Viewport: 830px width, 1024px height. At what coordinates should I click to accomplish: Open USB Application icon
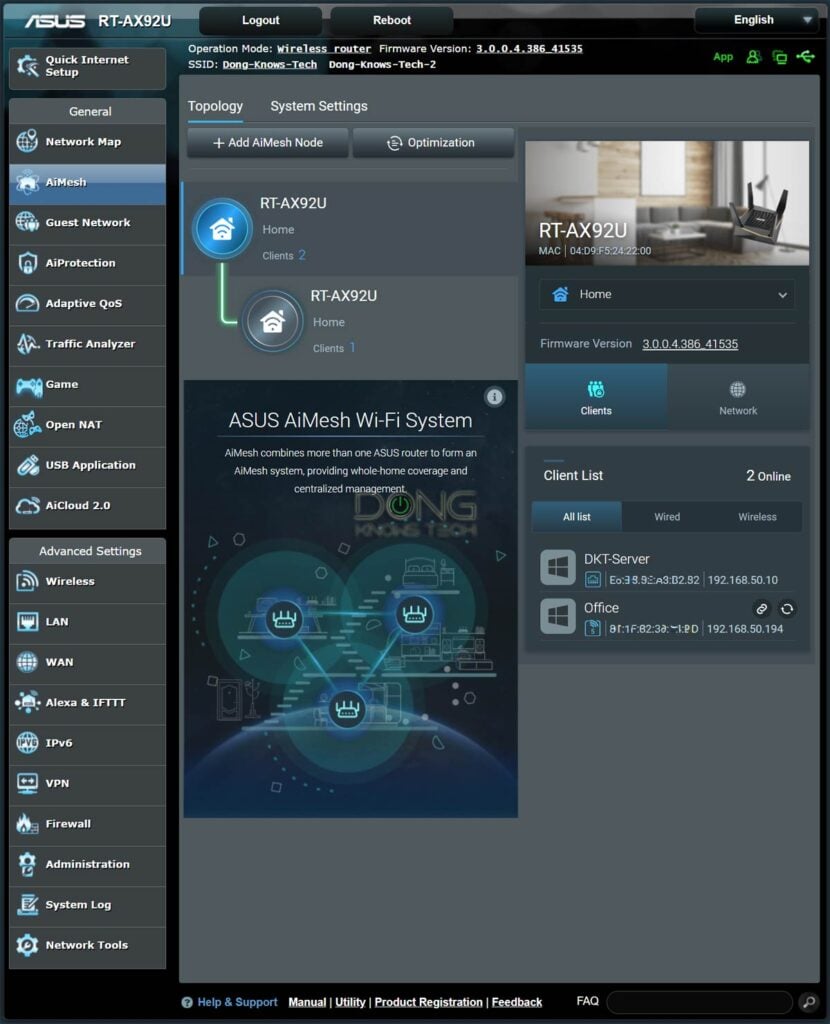[x=27, y=465]
